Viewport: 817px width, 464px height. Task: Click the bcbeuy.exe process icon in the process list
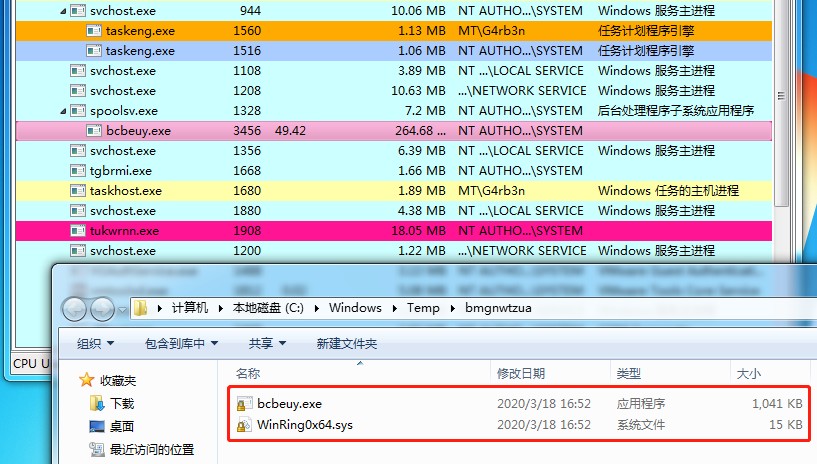pyautogui.click(x=94, y=131)
